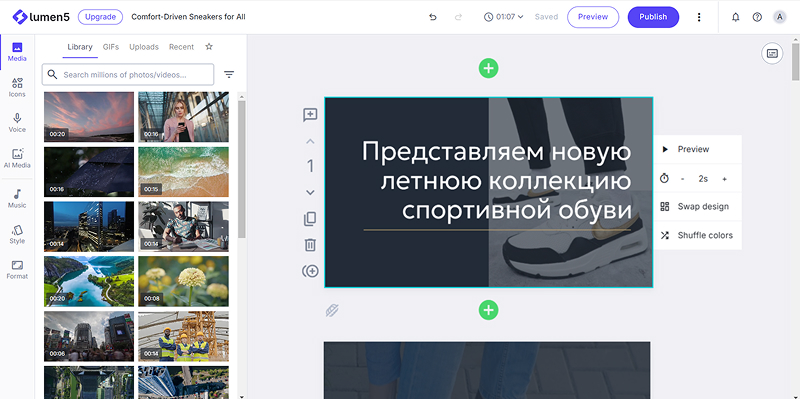The image size is (800, 399).
Task: Decrease scene duration with minus
Action: click(683, 179)
